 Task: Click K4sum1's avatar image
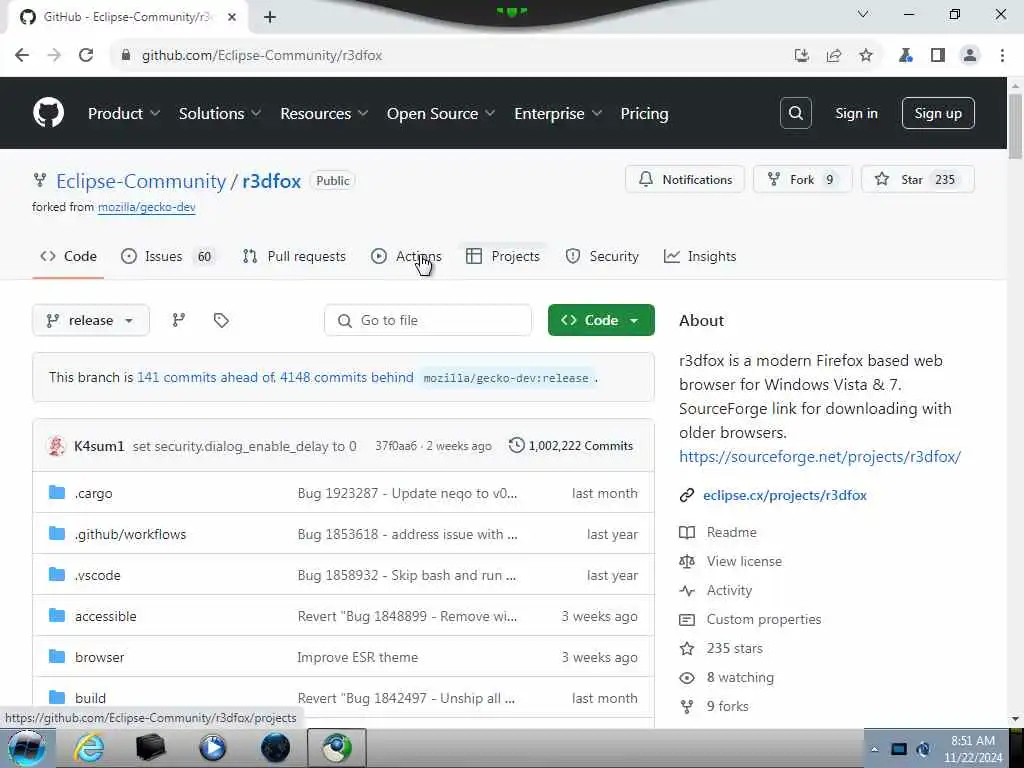click(57, 446)
